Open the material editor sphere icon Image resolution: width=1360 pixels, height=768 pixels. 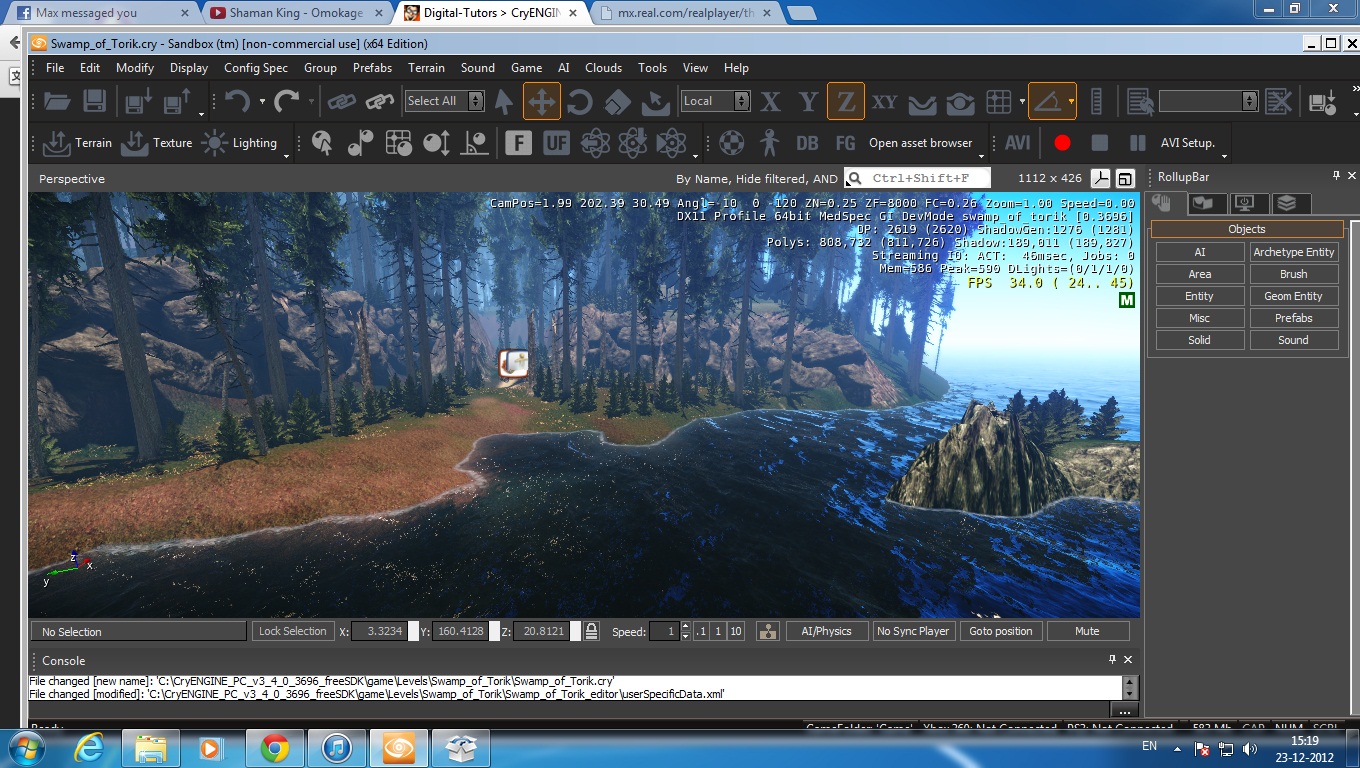[x=733, y=143]
